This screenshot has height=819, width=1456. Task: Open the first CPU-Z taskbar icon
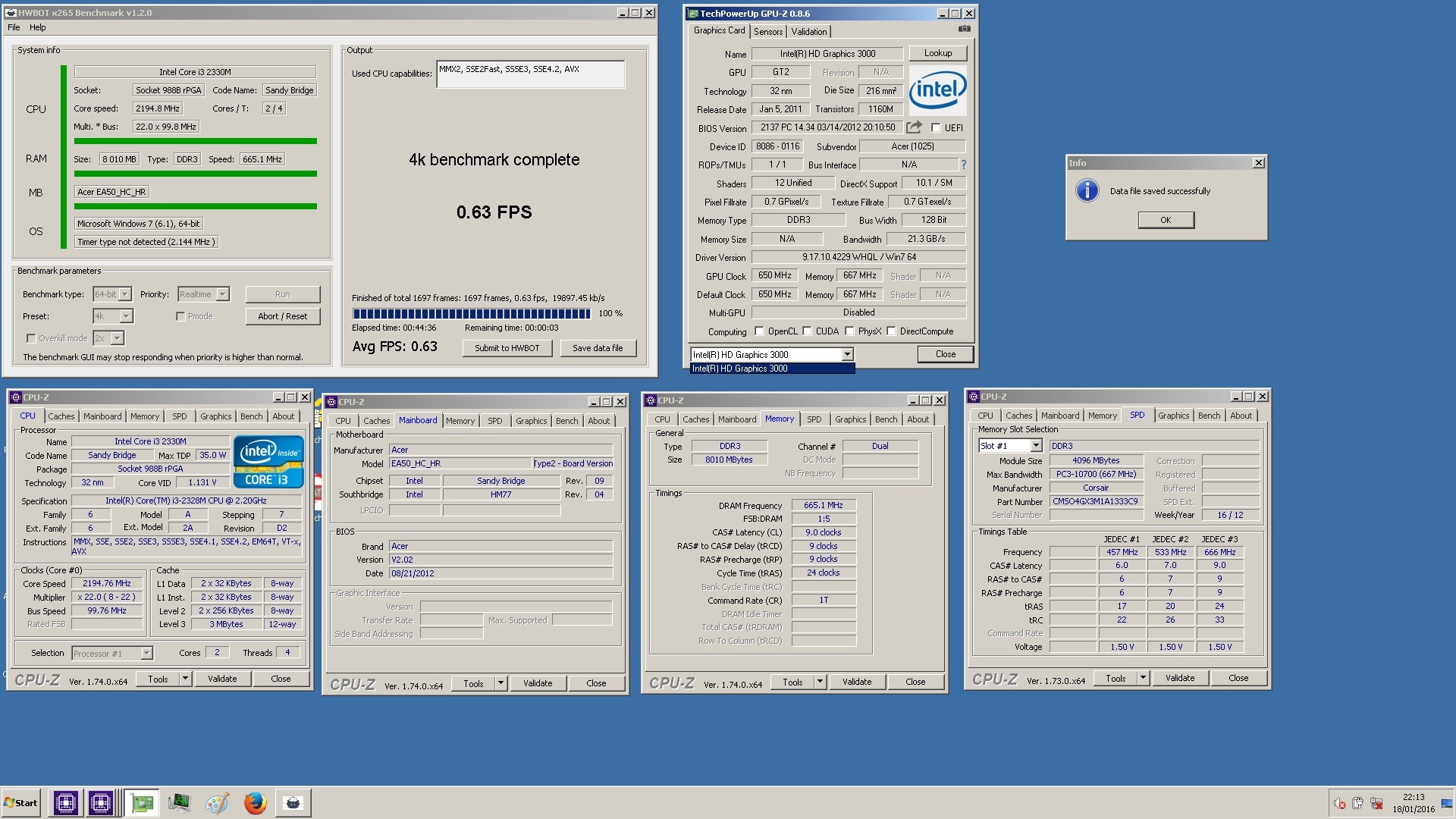(x=65, y=802)
